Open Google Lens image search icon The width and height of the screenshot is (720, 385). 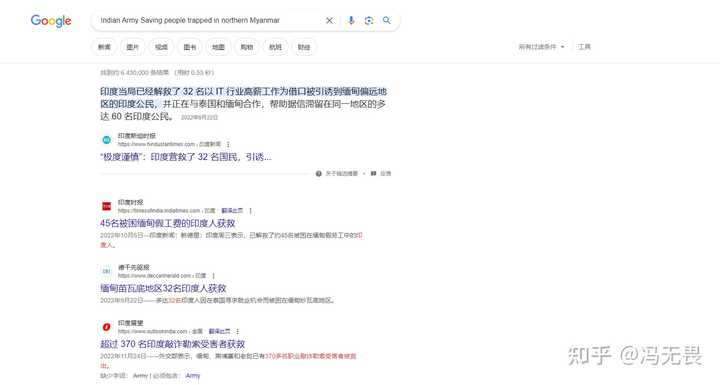369,21
